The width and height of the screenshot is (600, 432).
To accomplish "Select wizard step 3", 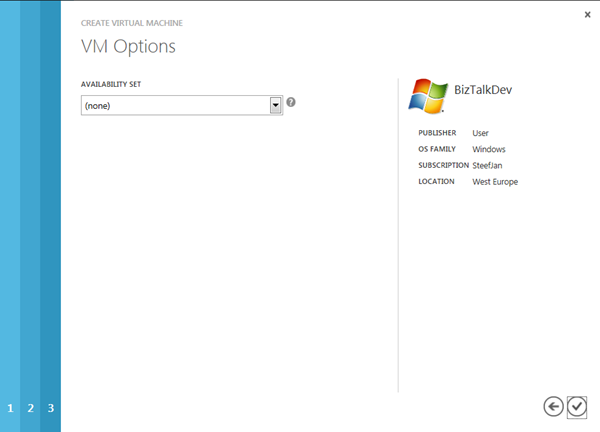I will pyautogui.click(x=51, y=408).
